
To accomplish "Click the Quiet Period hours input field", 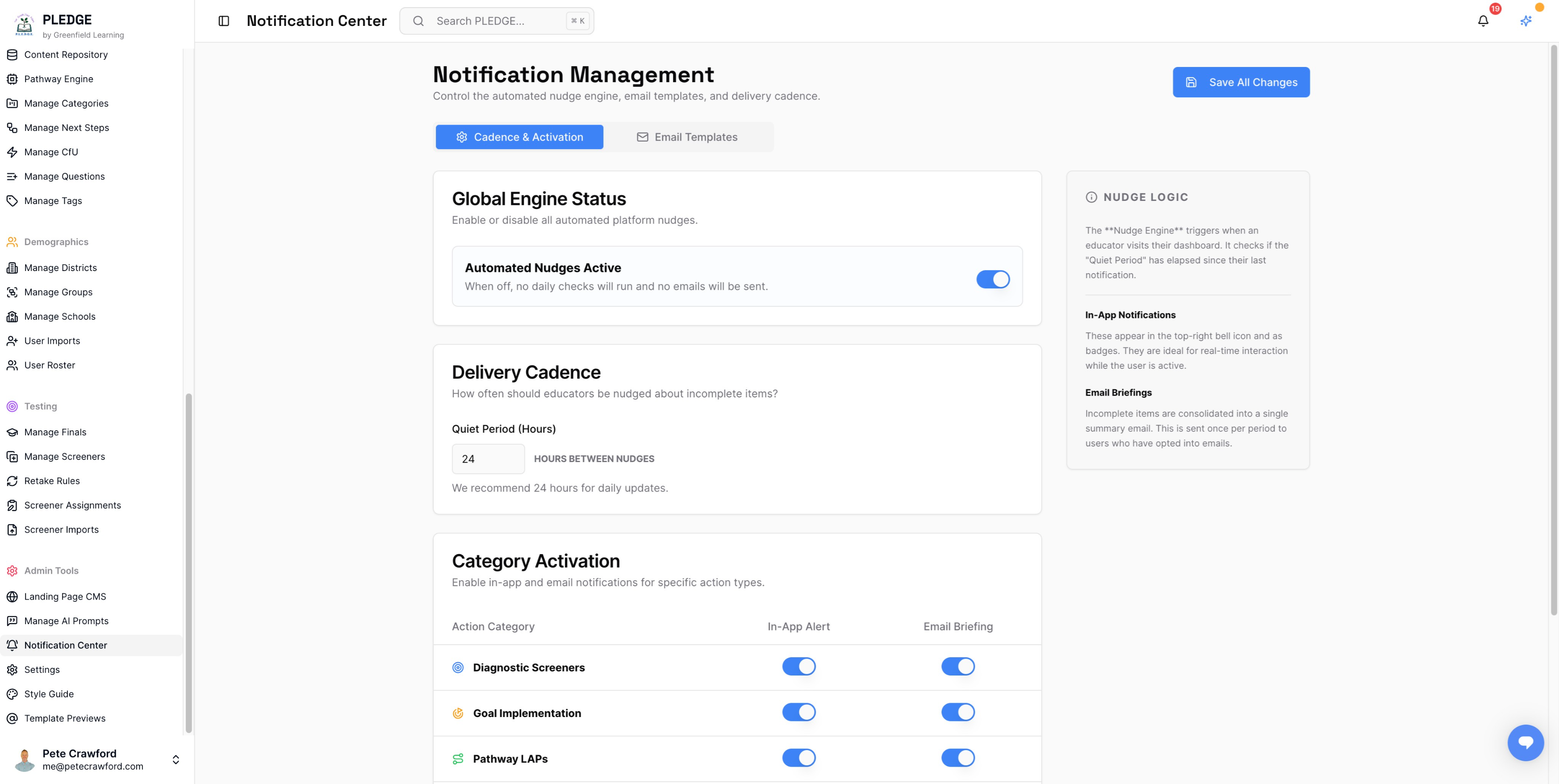I will pyautogui.click(x=488, y=459).
